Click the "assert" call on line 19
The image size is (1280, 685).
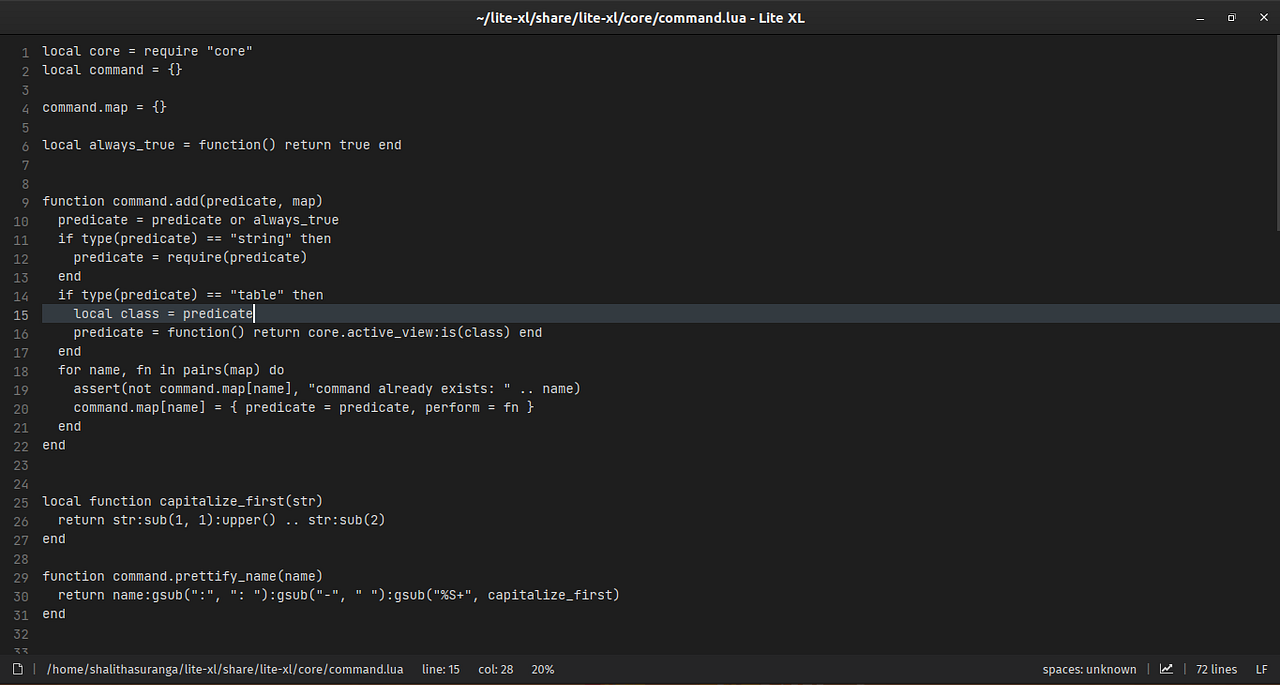96,388
